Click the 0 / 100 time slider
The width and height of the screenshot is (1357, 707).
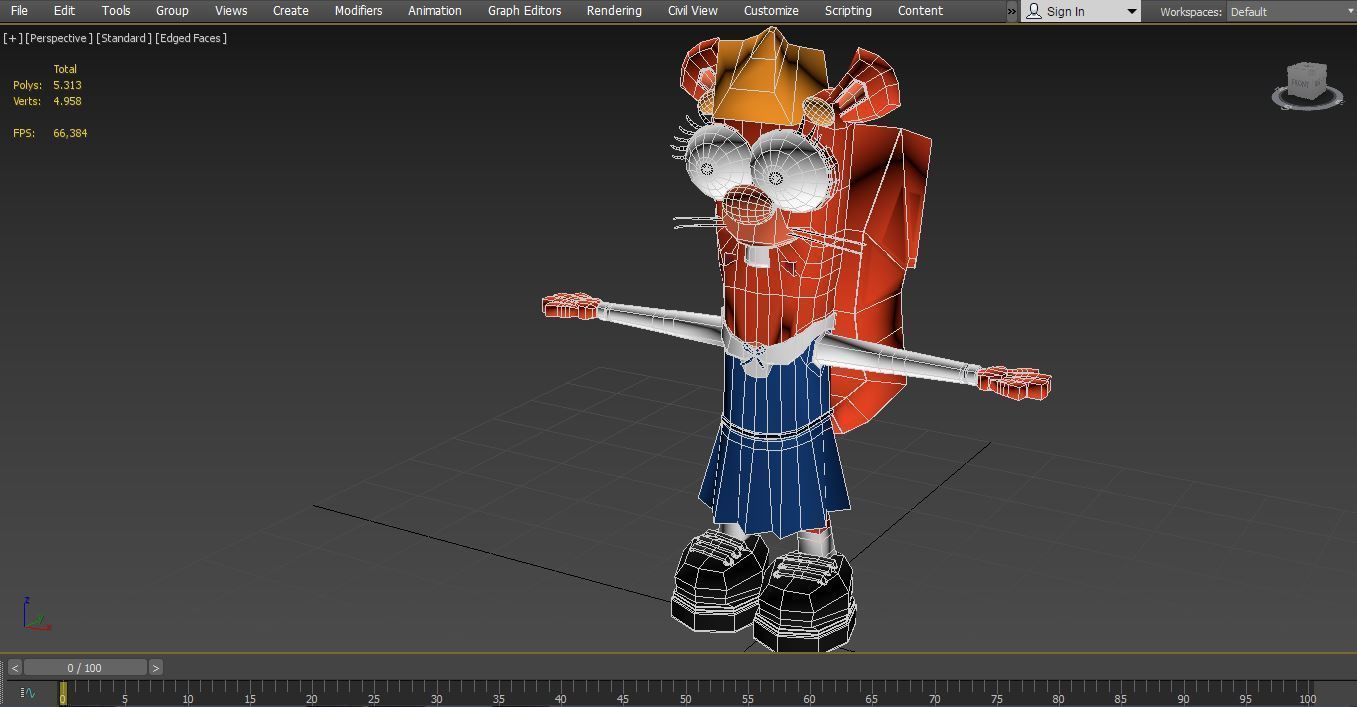click(85, 668)
